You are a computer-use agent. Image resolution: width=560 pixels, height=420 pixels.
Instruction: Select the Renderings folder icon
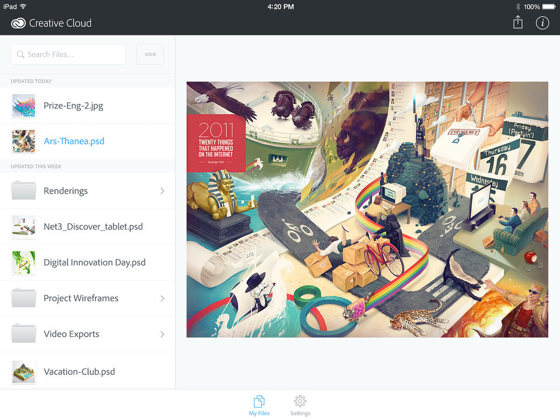[x=24, y=190]
